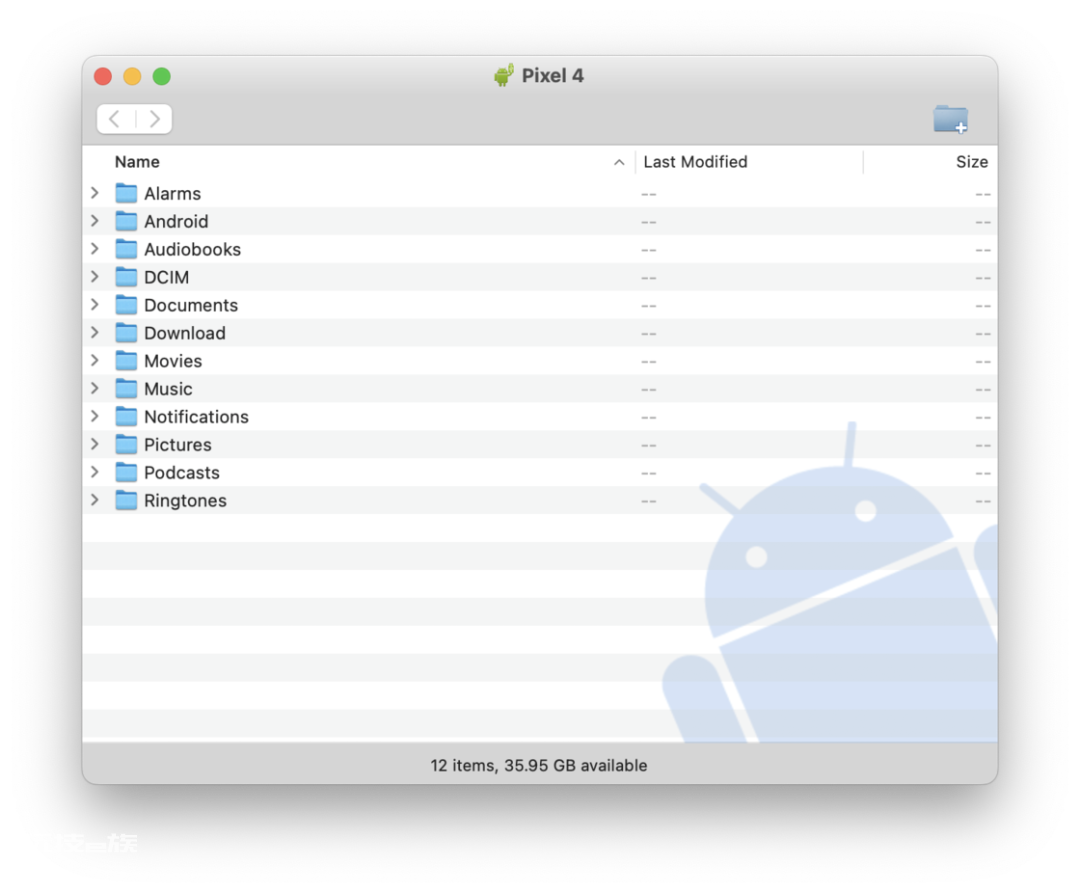Expand the Pictures folder
This screenshot has width=1080, height=893.
tap(95, 444)
